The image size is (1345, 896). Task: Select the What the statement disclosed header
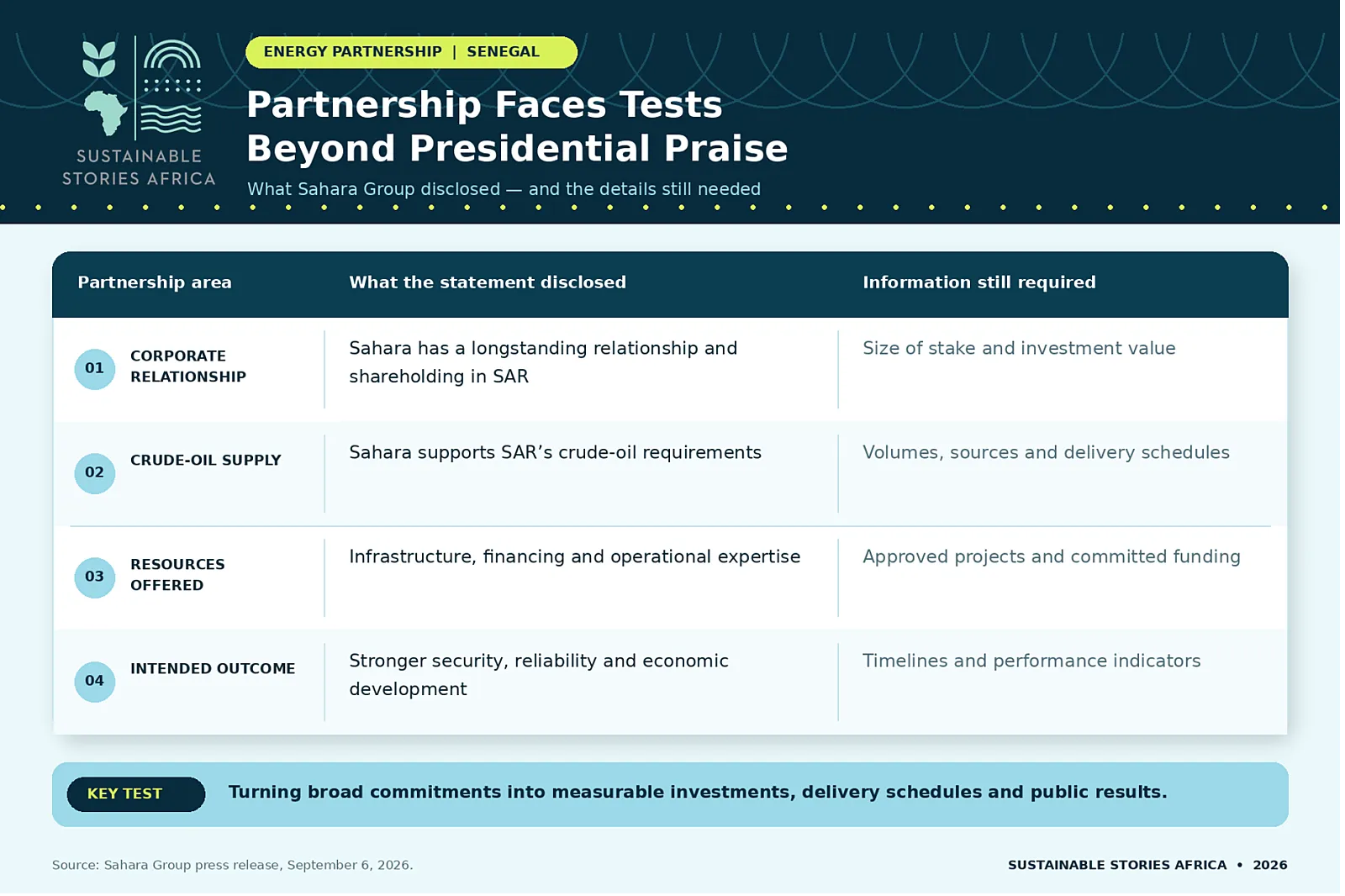click(x=488, y=282)
